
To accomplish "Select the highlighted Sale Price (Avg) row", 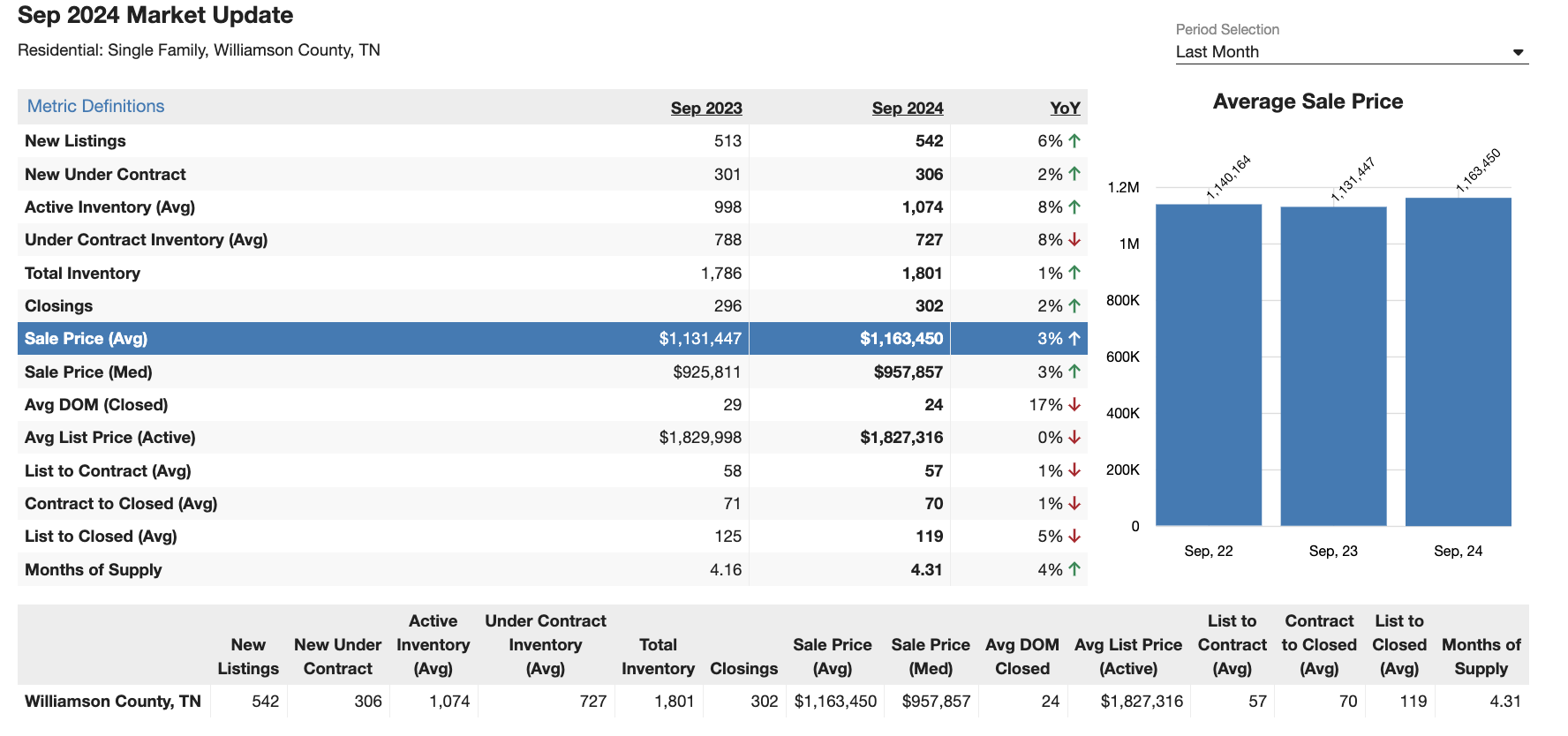I will click(553, 339).
